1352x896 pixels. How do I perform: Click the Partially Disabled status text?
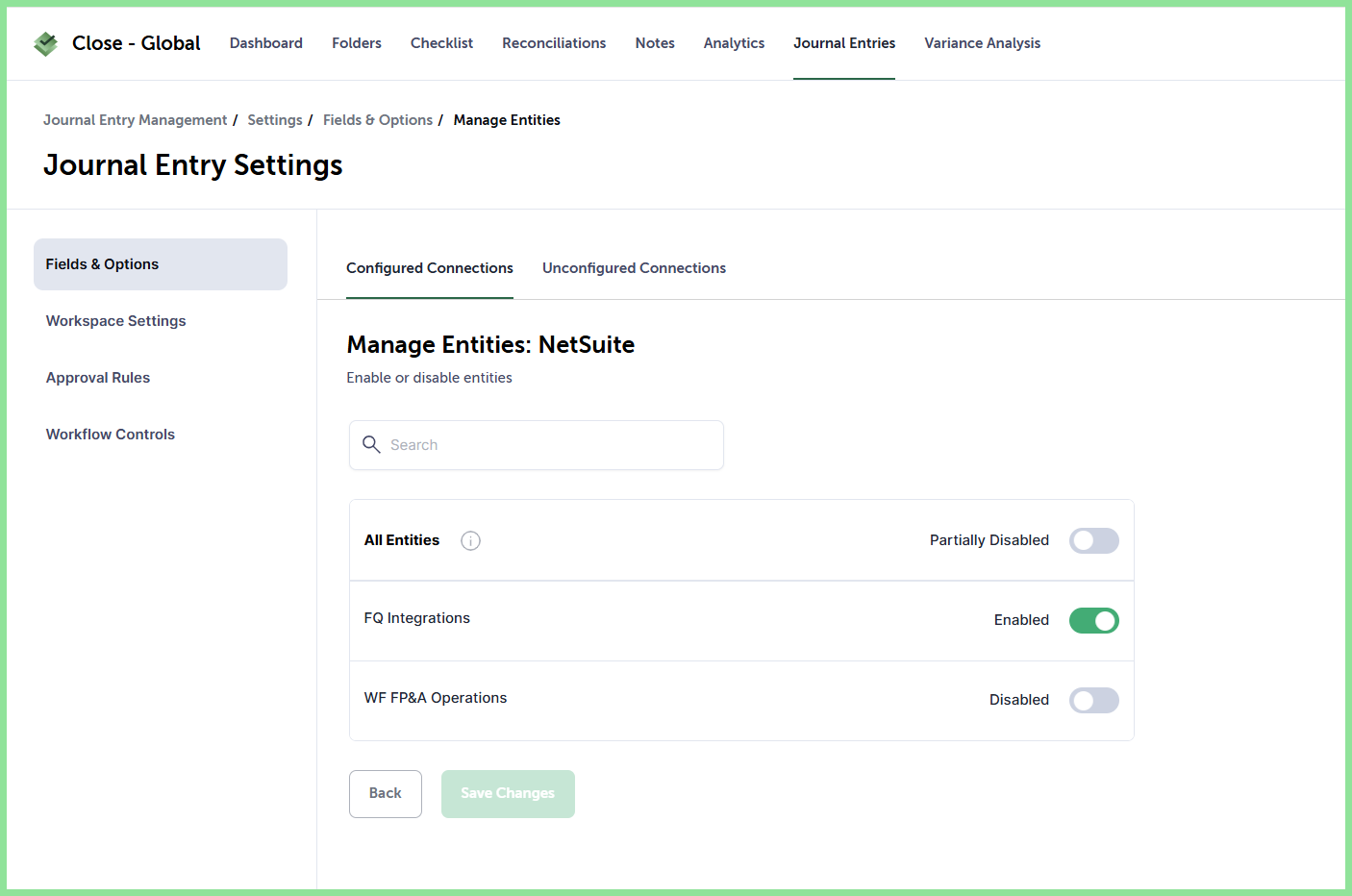point(989,540)
